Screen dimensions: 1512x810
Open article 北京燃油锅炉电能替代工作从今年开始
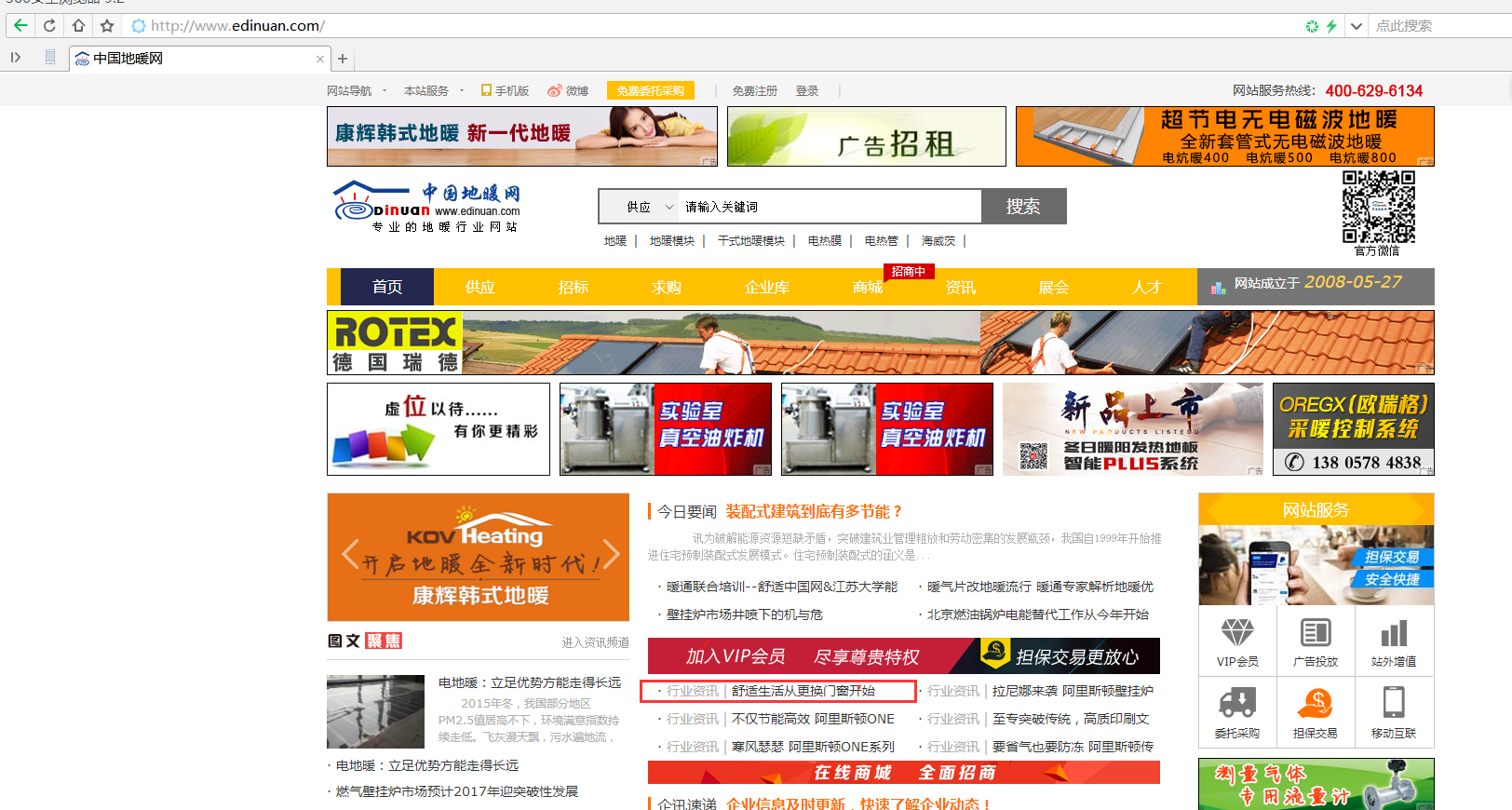(1038, 614)
